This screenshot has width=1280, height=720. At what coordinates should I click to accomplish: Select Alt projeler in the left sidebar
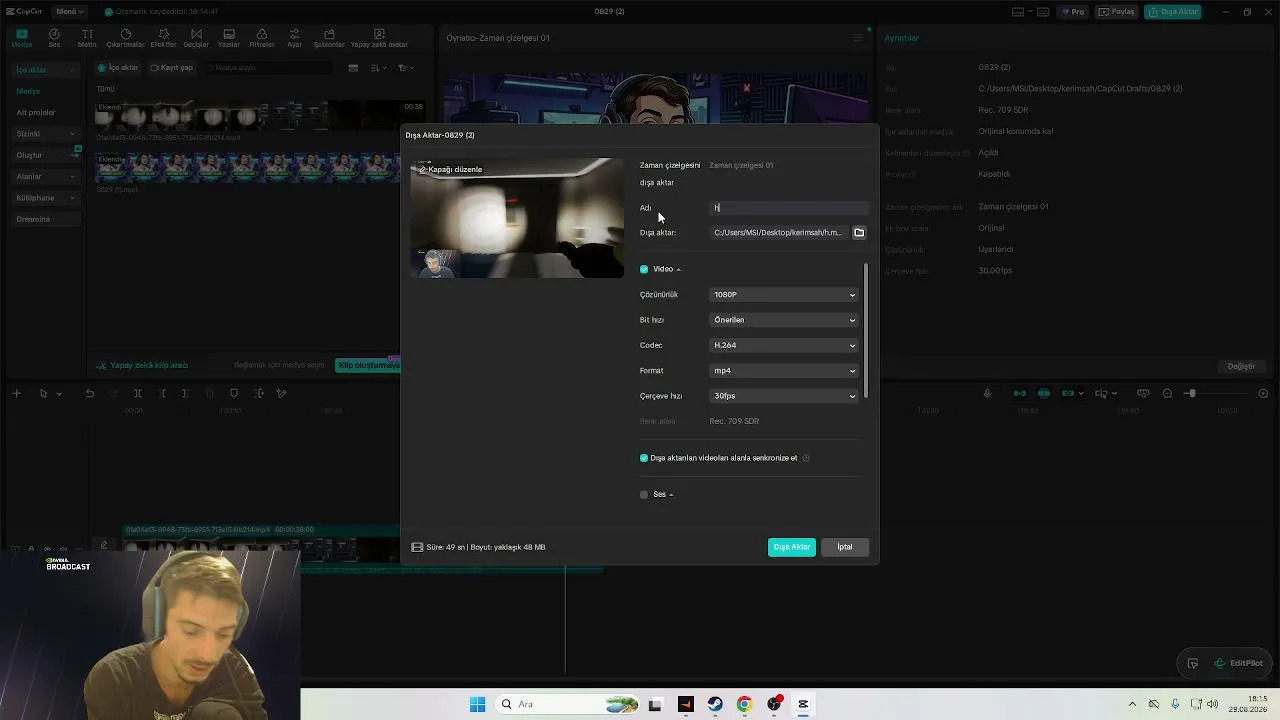point(36,113)
